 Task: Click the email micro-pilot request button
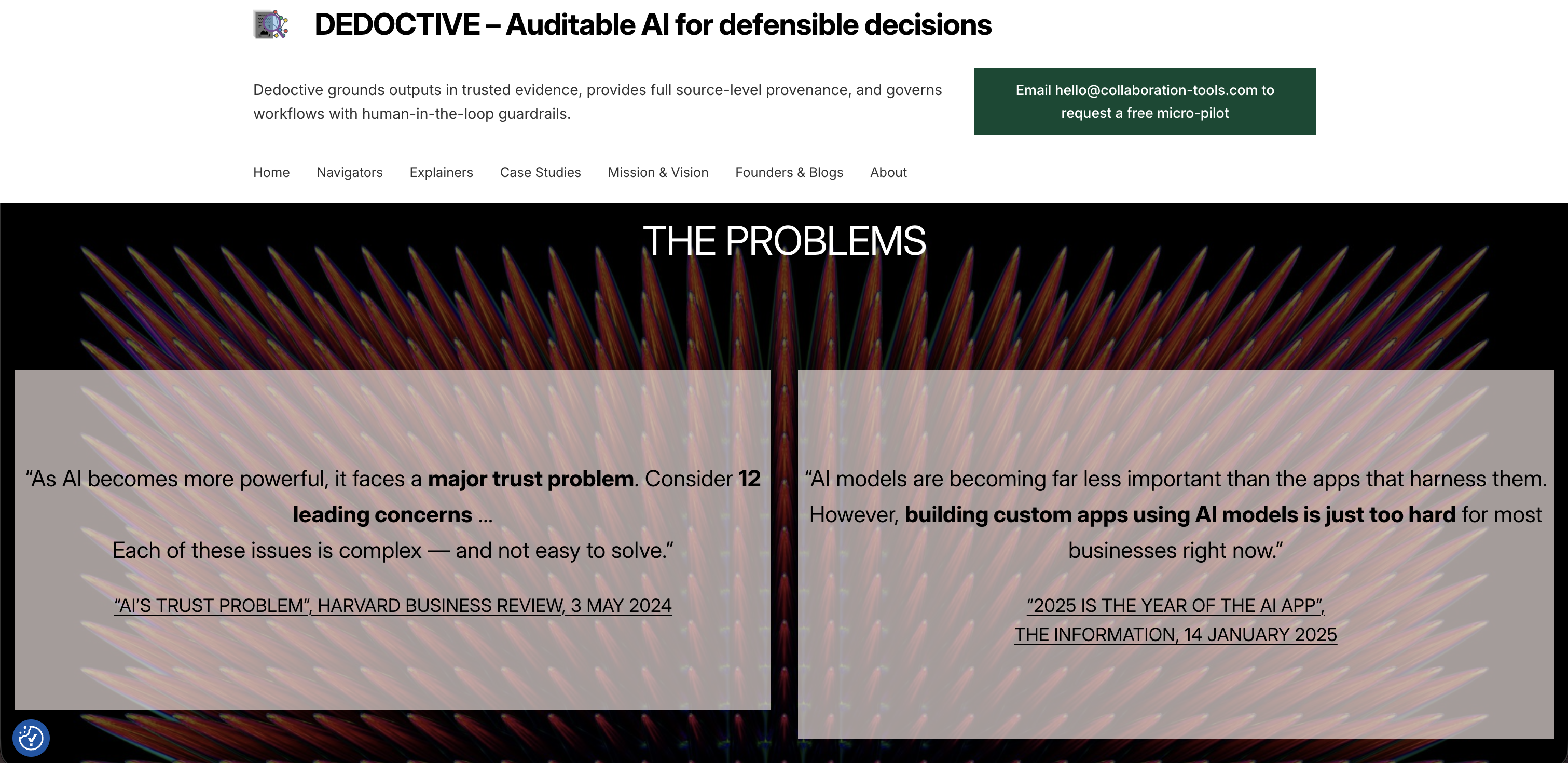[x=1144, y=102]
